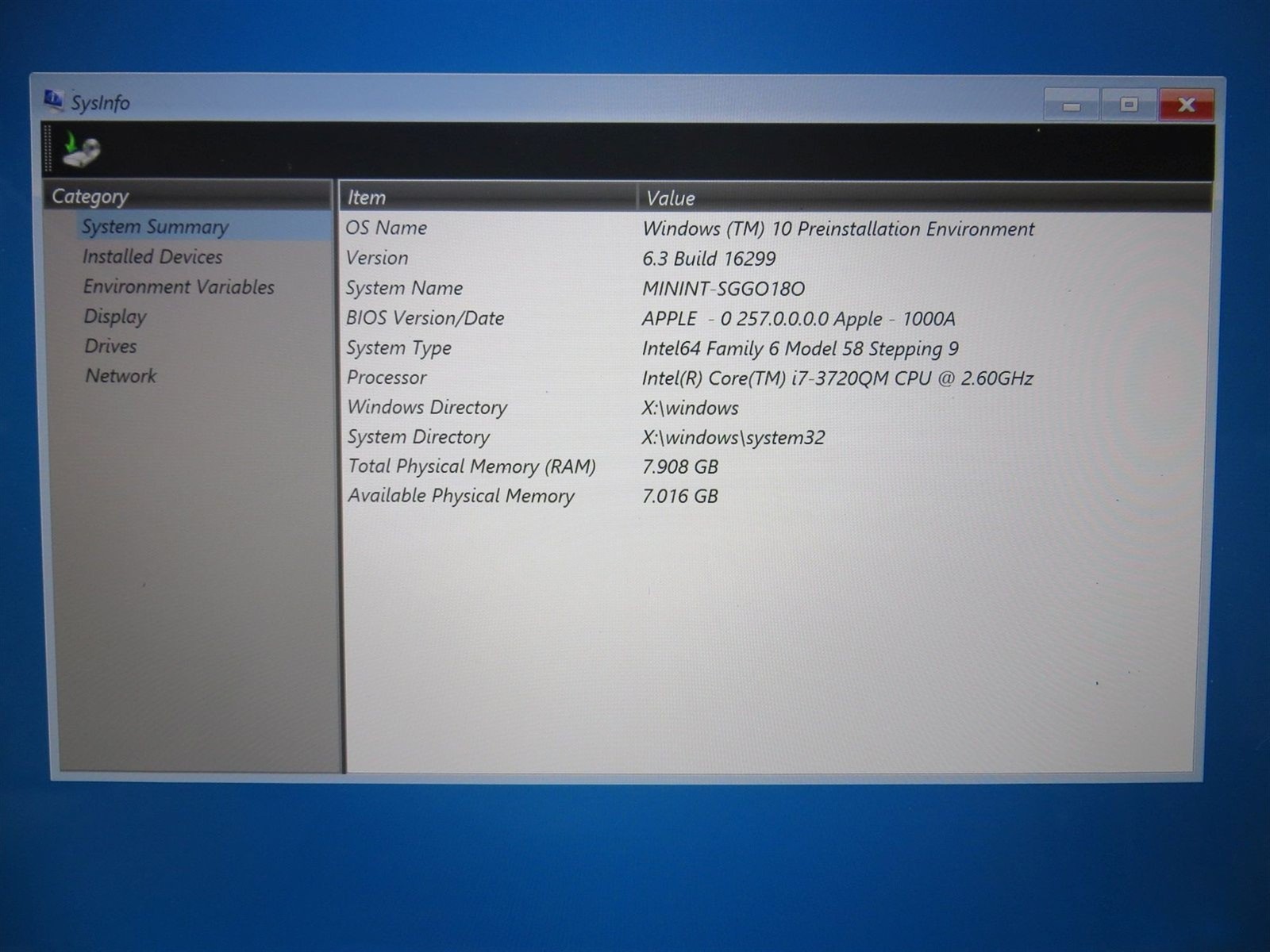Select Available Physical Memory label
This screenshot has height=952, width=1270.
(x=460, y=496)
